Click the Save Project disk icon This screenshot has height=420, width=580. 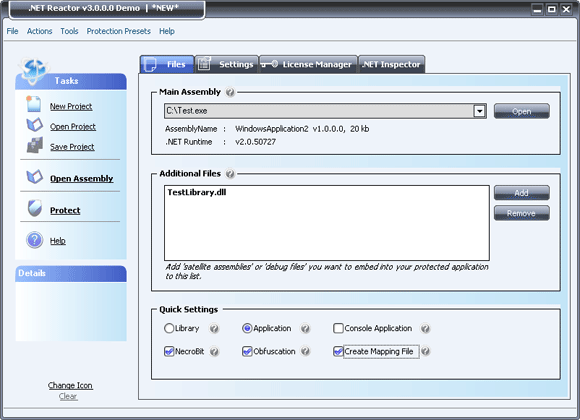[35, 145]
